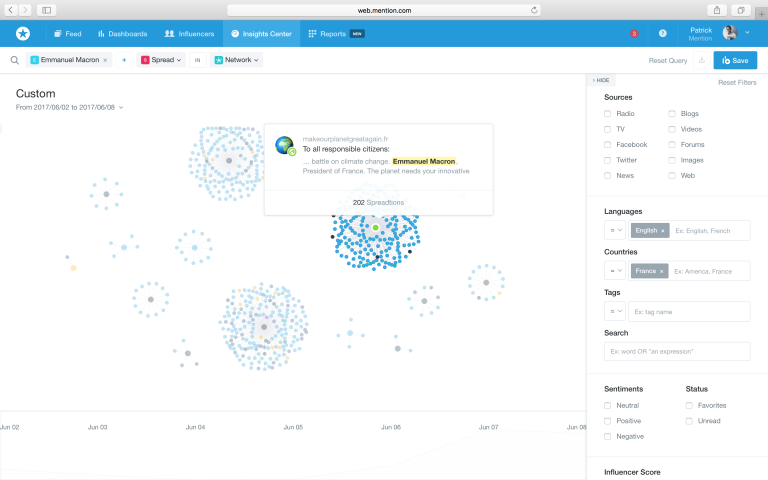
Task: Tick the Positive sentiment checkbox
Action: tap(607, 421)
